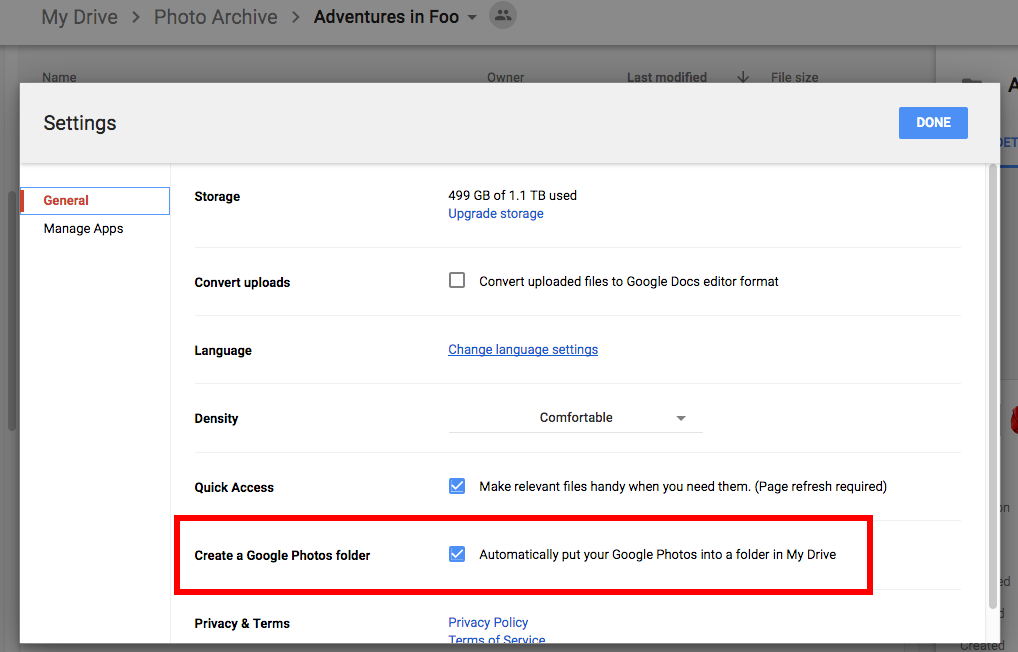Viewport: 1018px width, 652px height.
Task: Open the Photo Archive folder breadcrumb
Action: pos(215,16)
